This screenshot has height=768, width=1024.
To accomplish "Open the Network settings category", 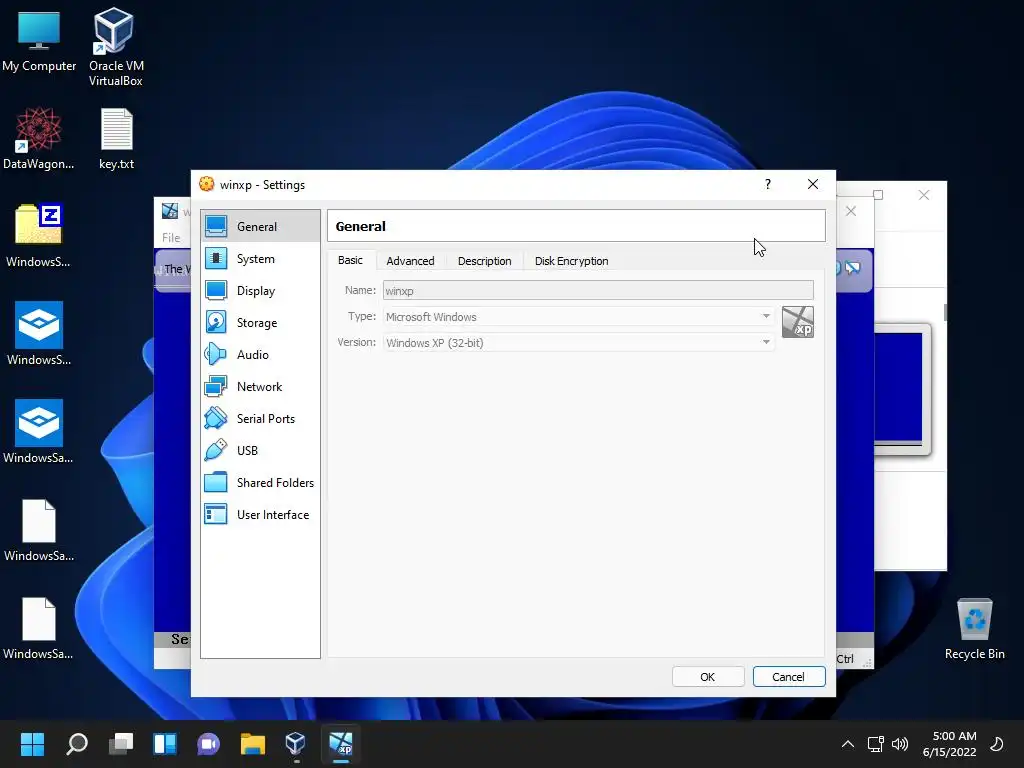I will coord(260,387).
